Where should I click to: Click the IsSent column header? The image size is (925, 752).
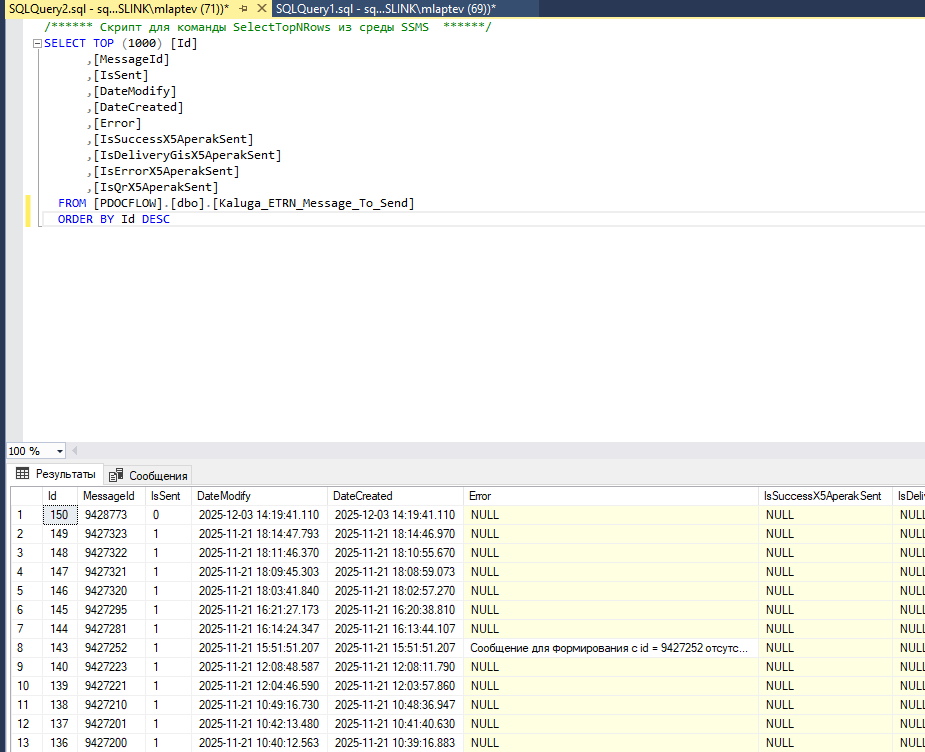tap(166, 496)
